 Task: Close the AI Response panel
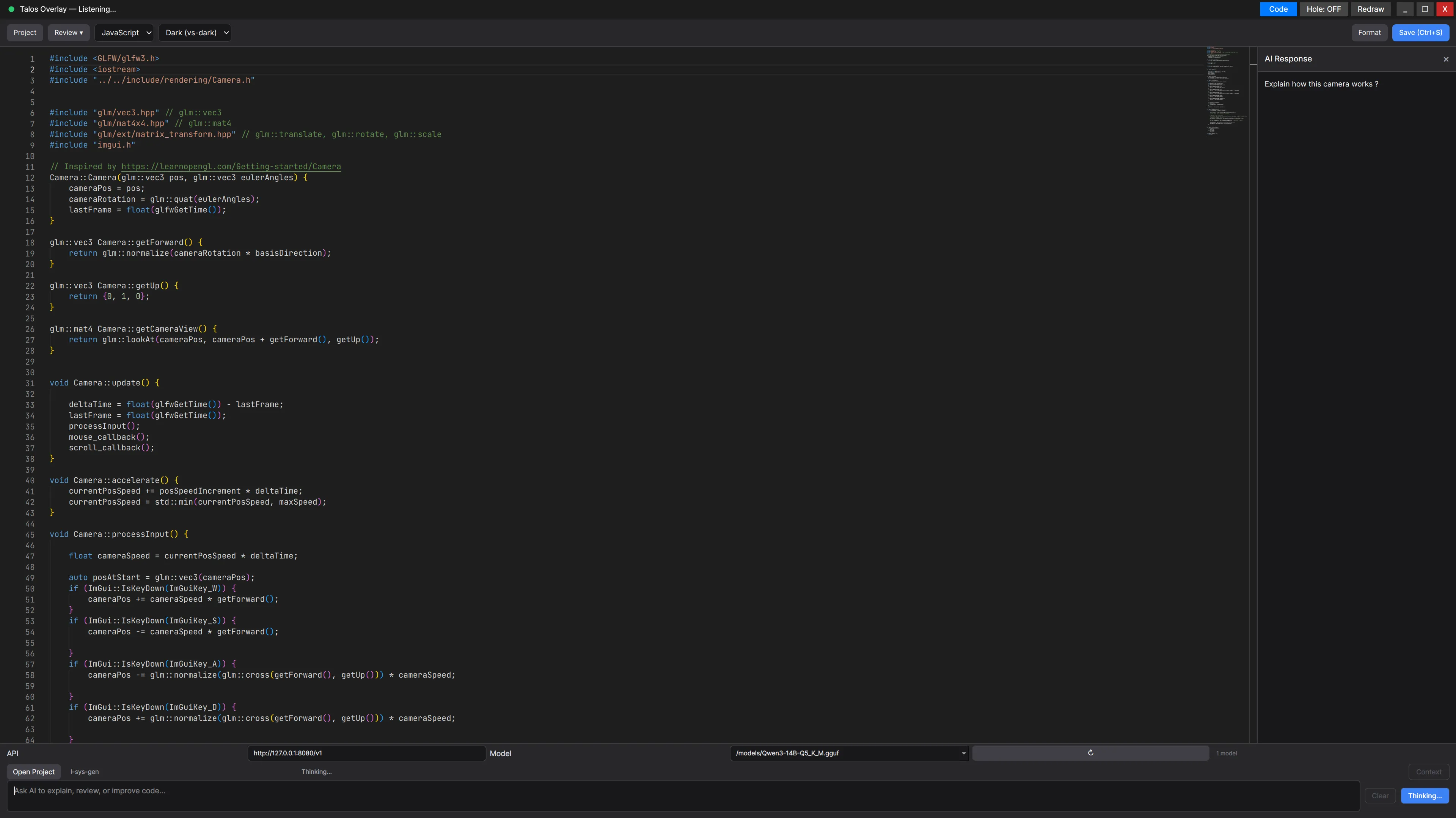click(x=1446, y=59)
